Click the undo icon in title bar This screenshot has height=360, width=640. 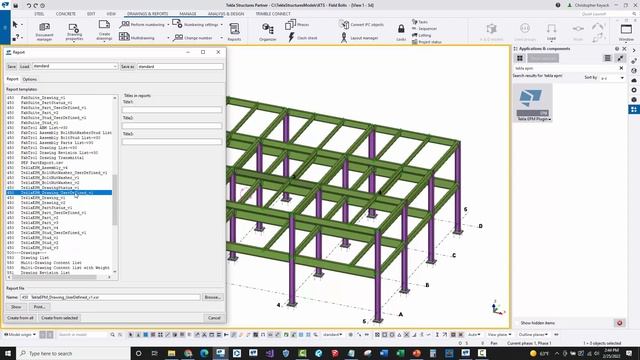tap(29, 5)
